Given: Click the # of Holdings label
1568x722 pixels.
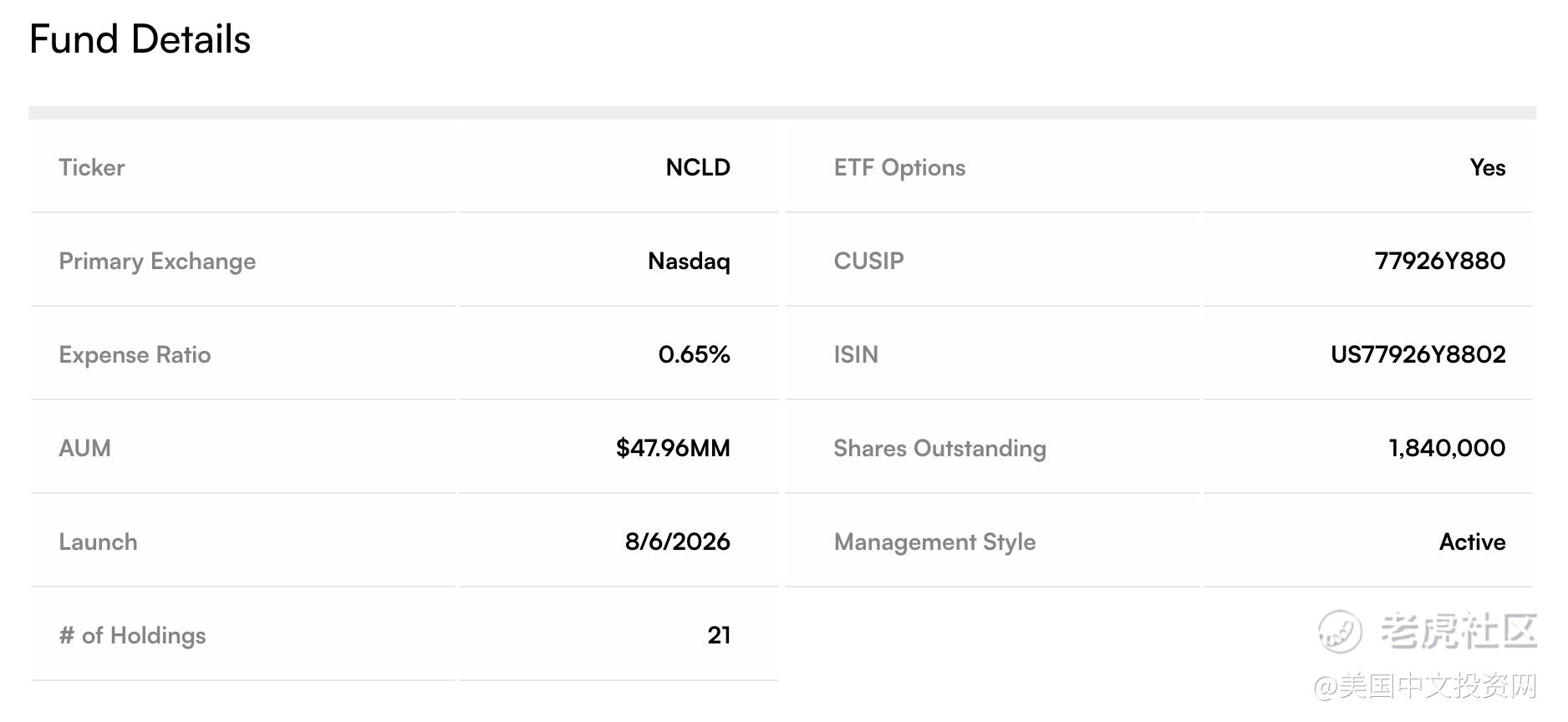Looking at the screenshot, I should click(x=132, y=636).
